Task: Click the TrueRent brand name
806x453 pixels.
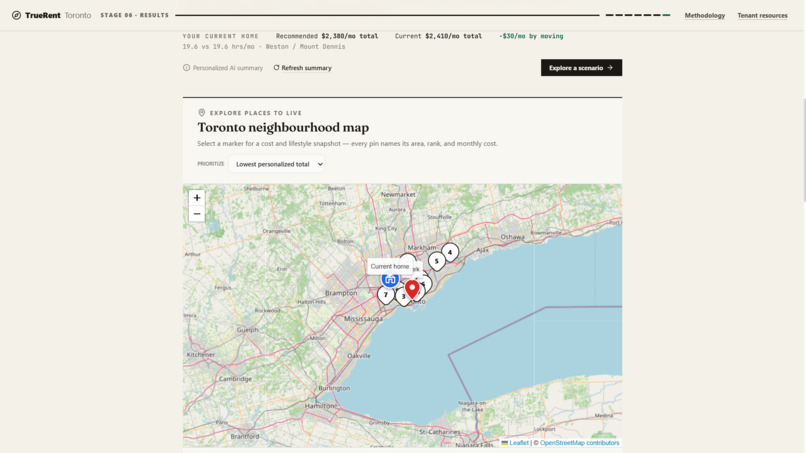Action: (x=43, y=15)
